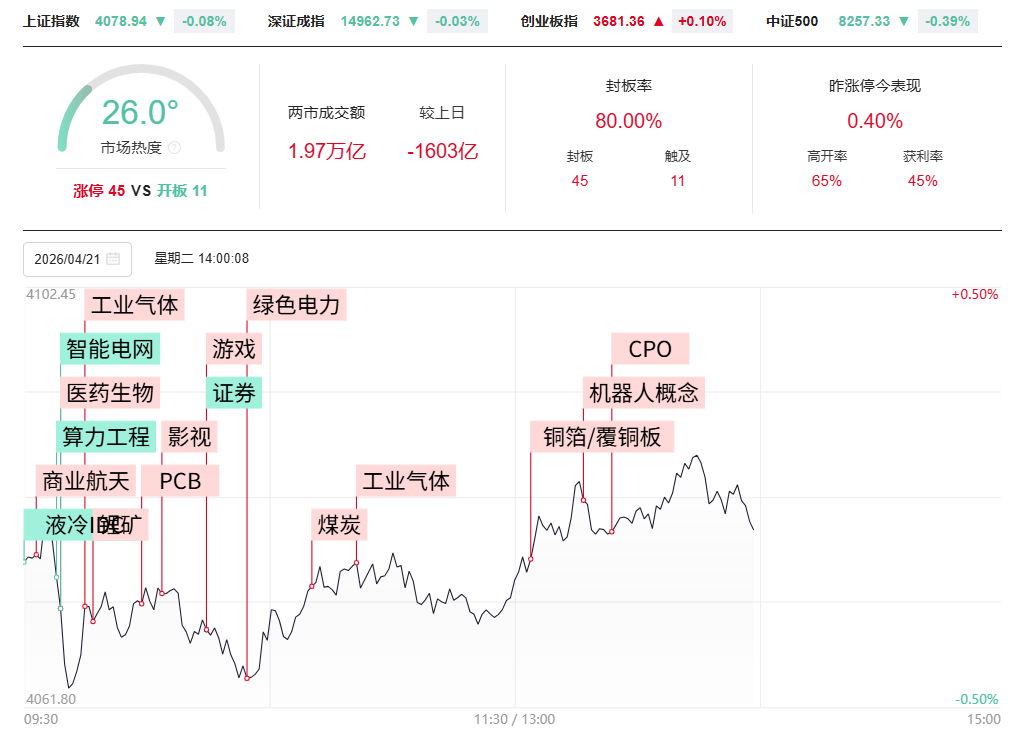The width and height of the screenshot is (1024, 745).
Task: Open the 绿色电力 sector tag
Action: click(x=296, y=305)
